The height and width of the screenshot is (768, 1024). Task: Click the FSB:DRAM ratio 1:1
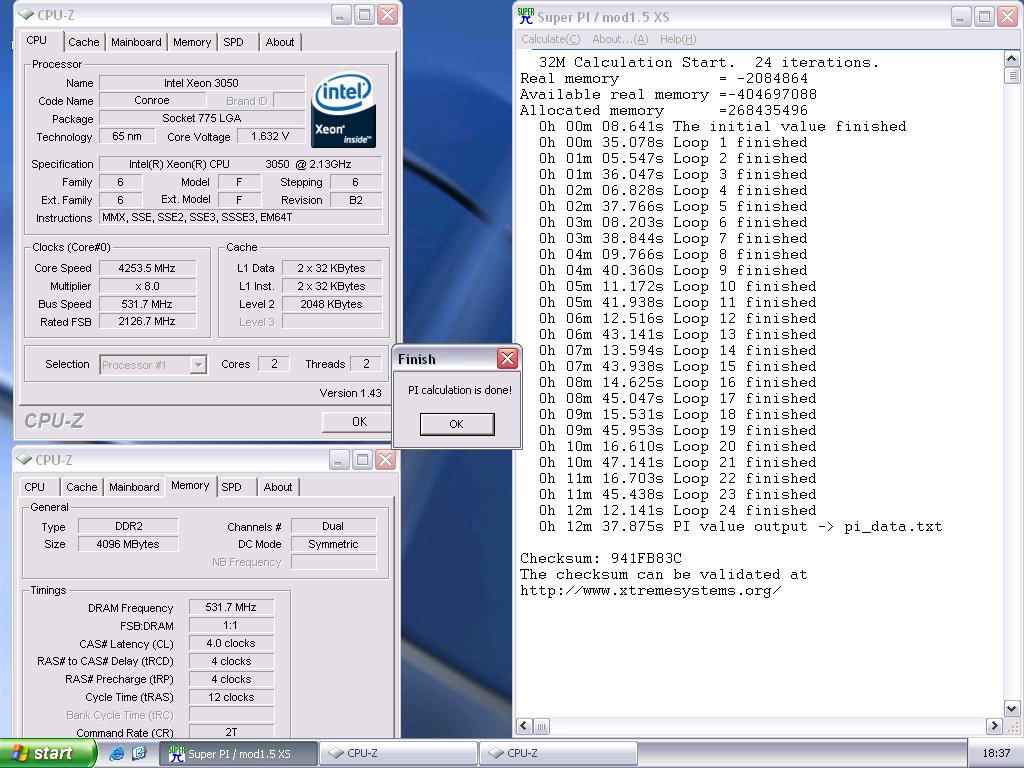tap(231, 625)
